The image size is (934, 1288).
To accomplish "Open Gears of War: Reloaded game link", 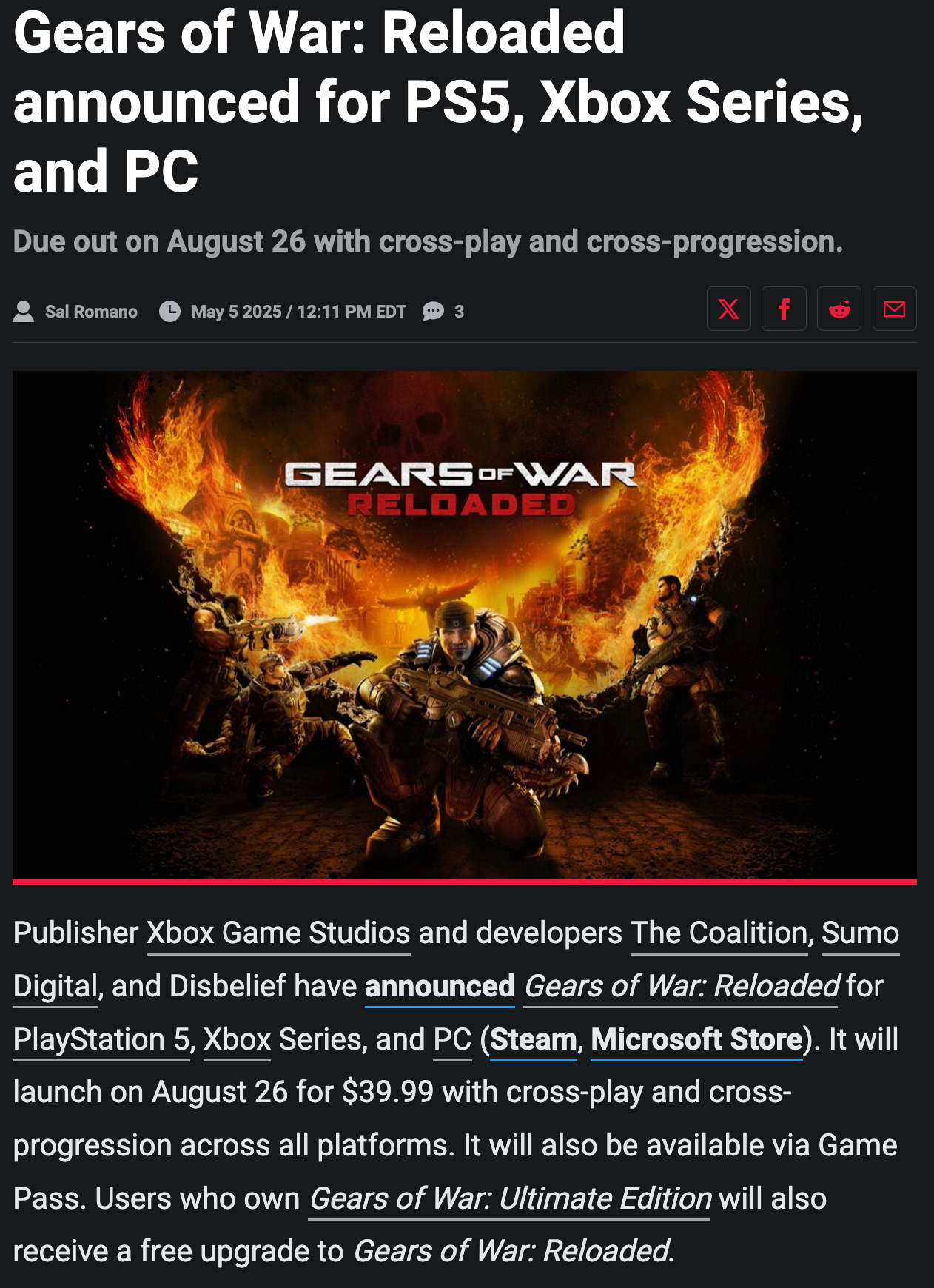I will [x=681, y=987].
